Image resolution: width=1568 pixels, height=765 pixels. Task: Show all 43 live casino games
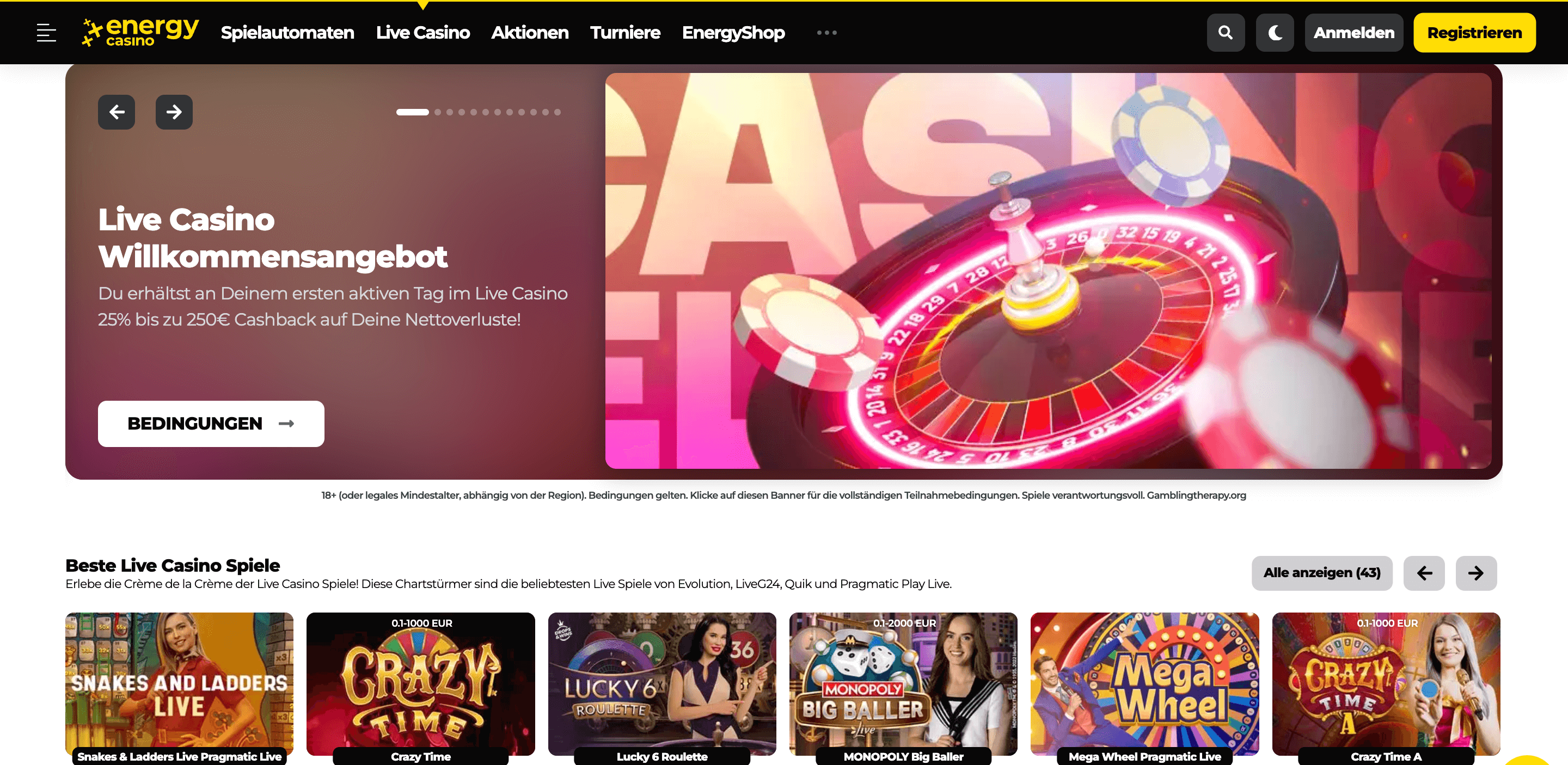pos(1321,573)
